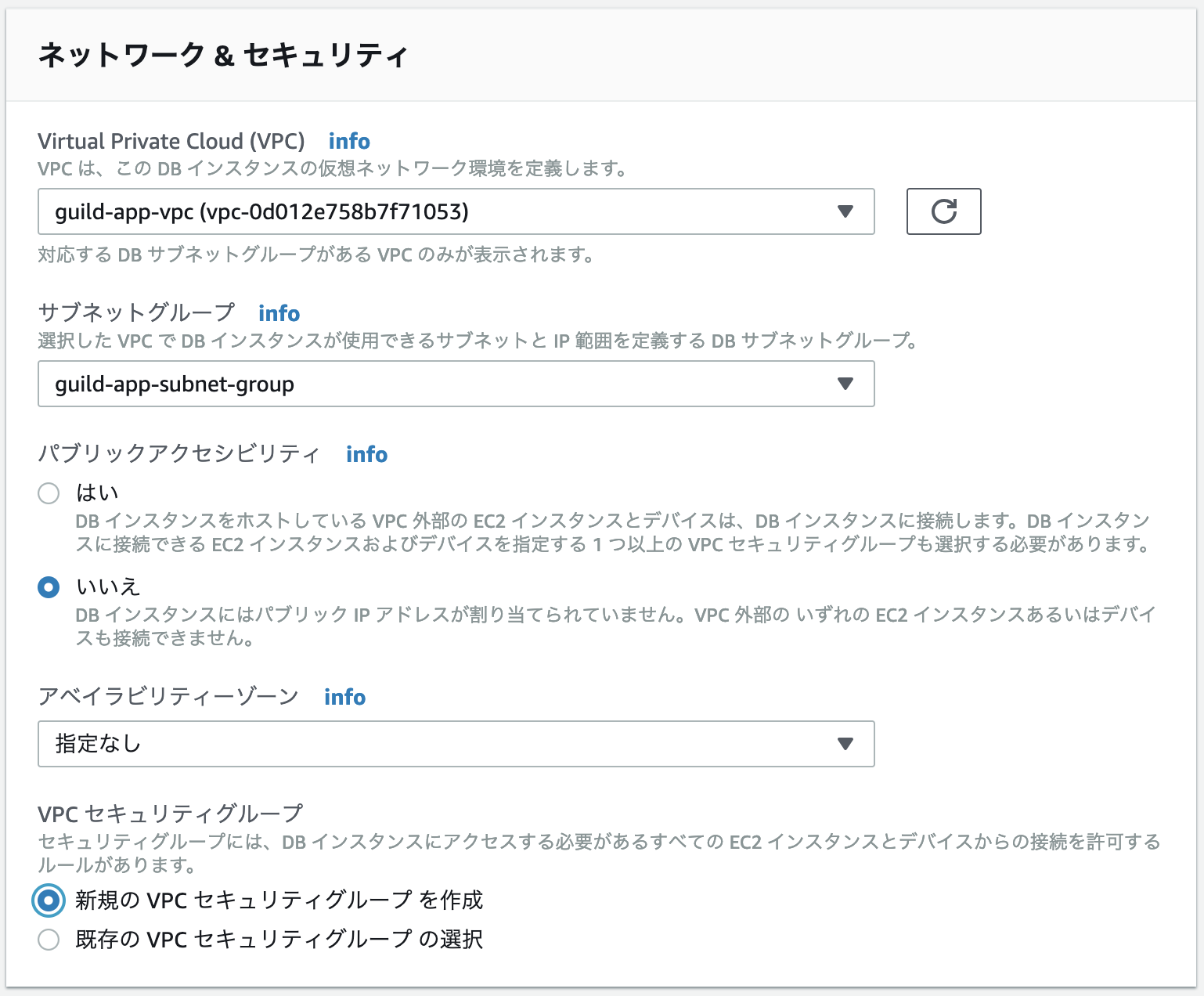
Task: Open the Virtual Private Cloud dropdown
Action: pos(456,211)
